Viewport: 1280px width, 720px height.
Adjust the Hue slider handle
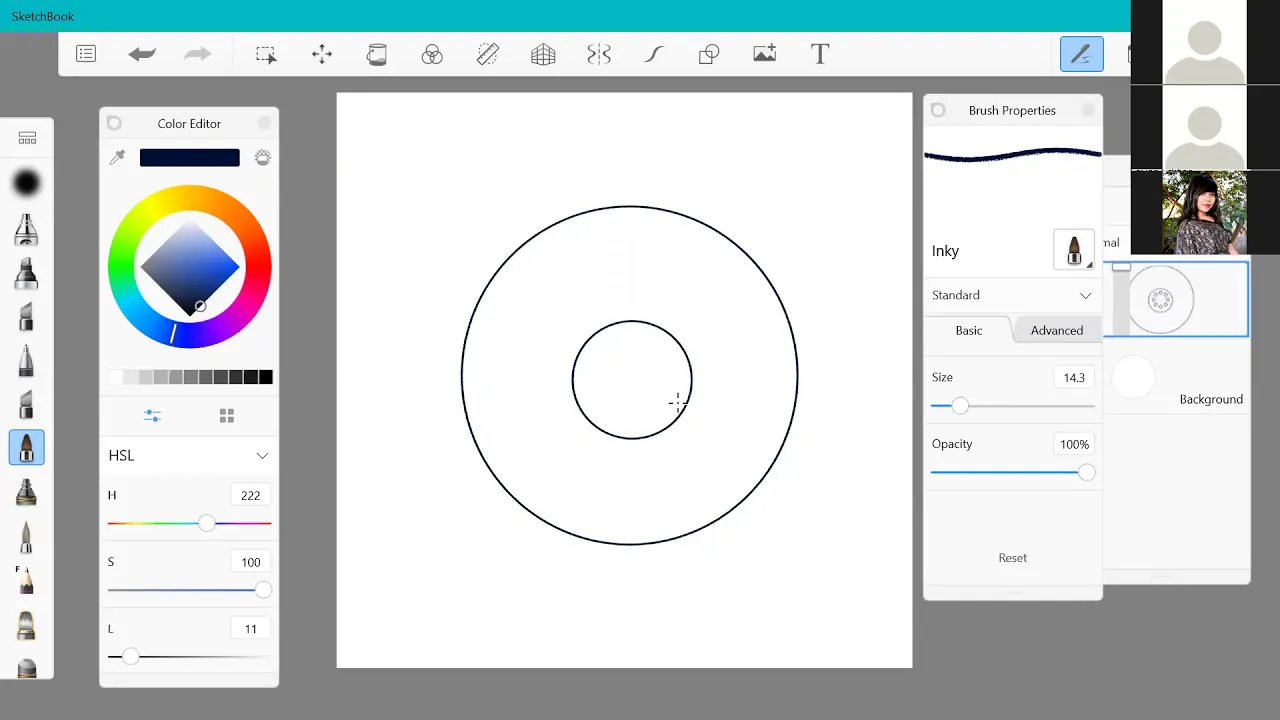point(206,523)
